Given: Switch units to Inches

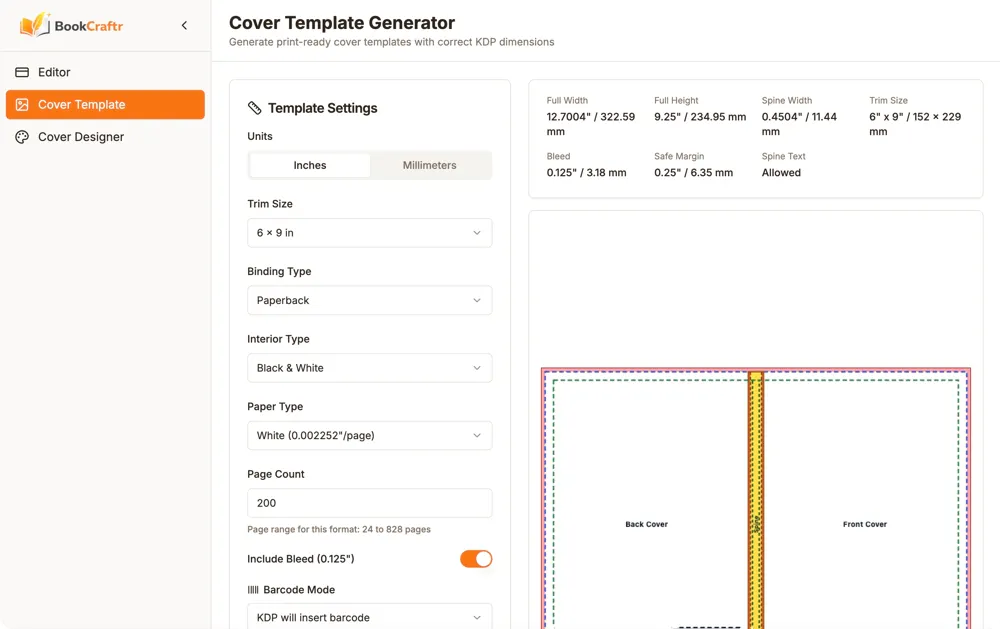Looking at the screenshot, I should pyautogui.click(x=310, y=165).
